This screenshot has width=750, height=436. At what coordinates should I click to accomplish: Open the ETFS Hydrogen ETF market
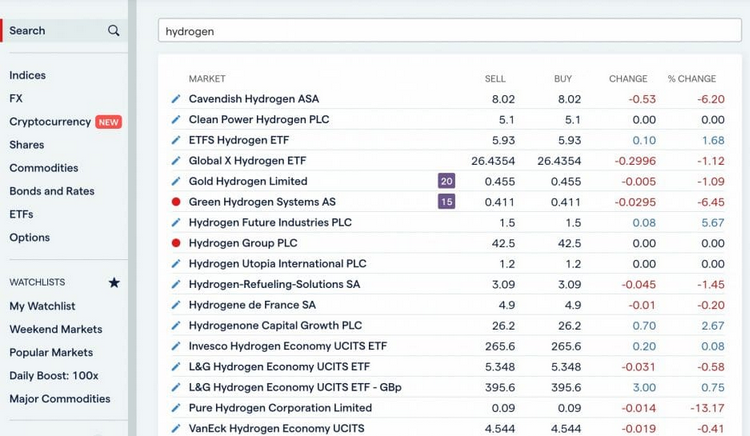coord(238,140)
